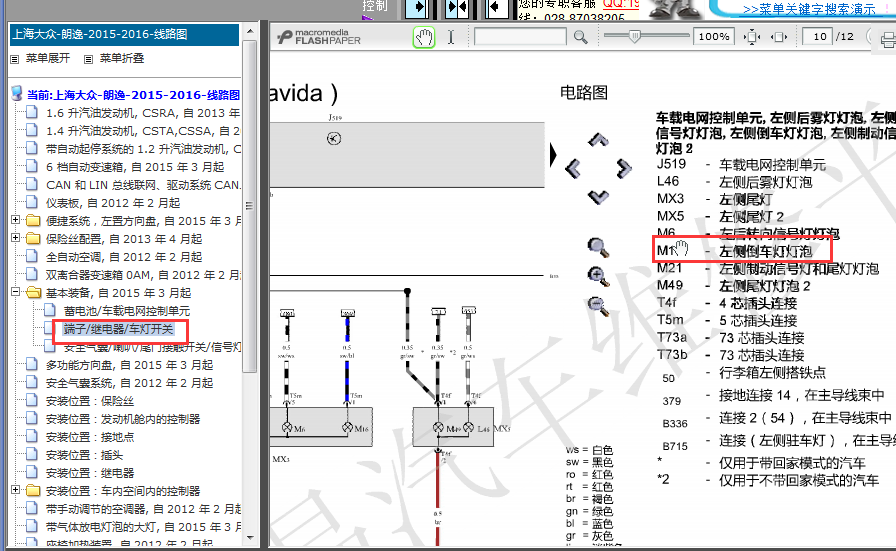Open 安全气囊系统 entry
Viewport: 896px width, 551px height.
pos(130,383)
